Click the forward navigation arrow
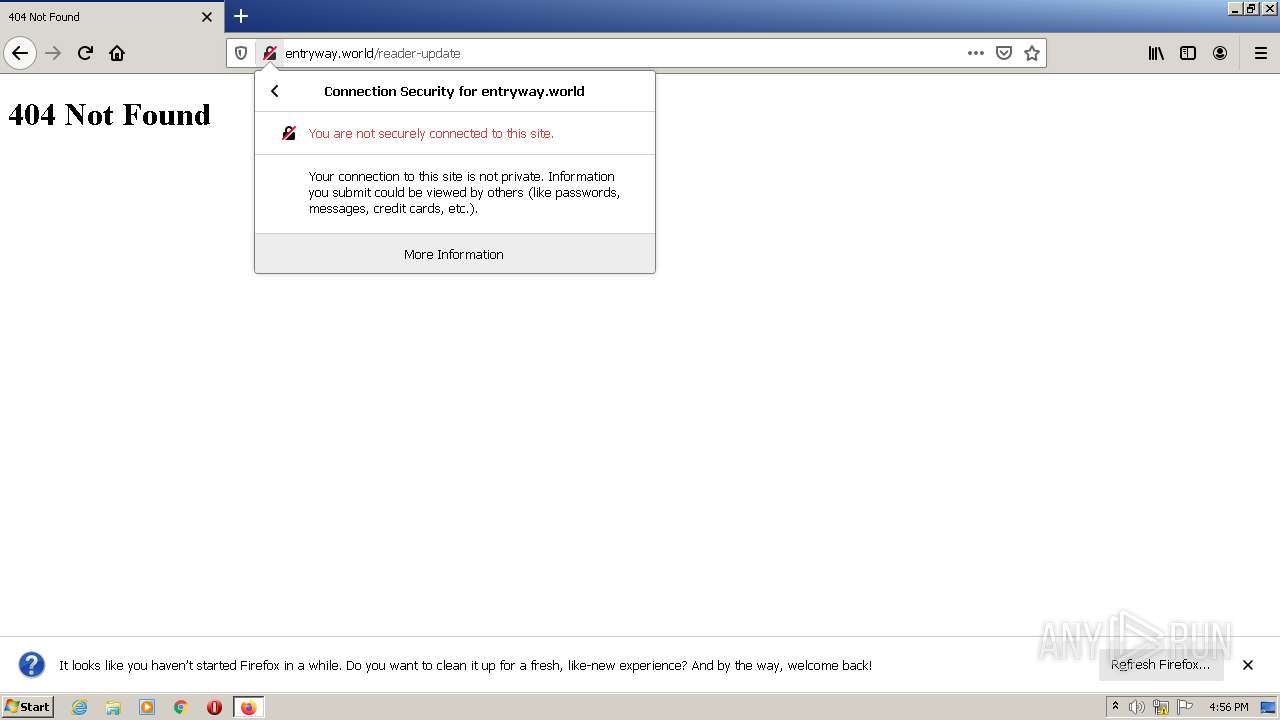This screenshot has width=1280, height=720. click(x=53, y=53)
